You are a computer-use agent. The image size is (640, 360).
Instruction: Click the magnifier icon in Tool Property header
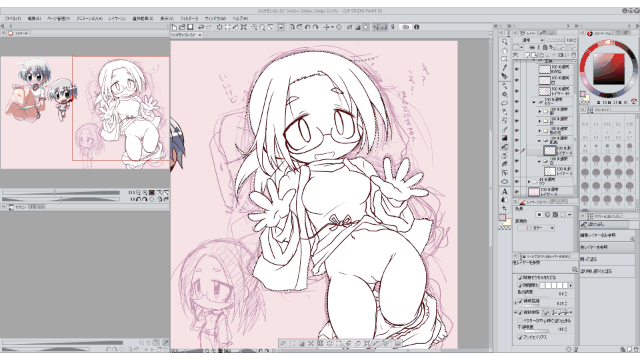[574, 269]
